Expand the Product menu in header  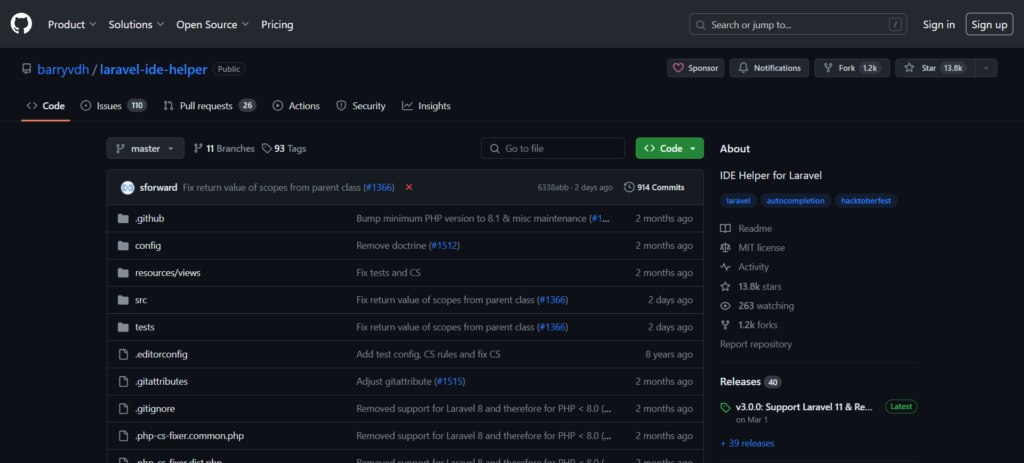point(72,24)
